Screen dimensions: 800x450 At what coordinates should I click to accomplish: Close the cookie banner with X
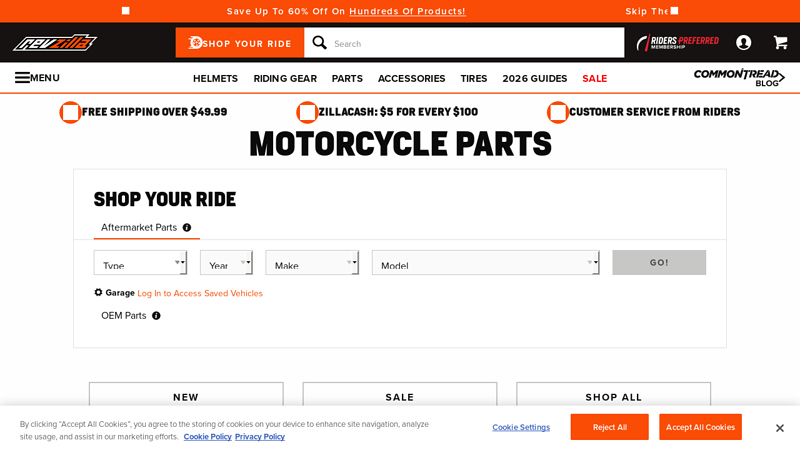click(780, 428)
